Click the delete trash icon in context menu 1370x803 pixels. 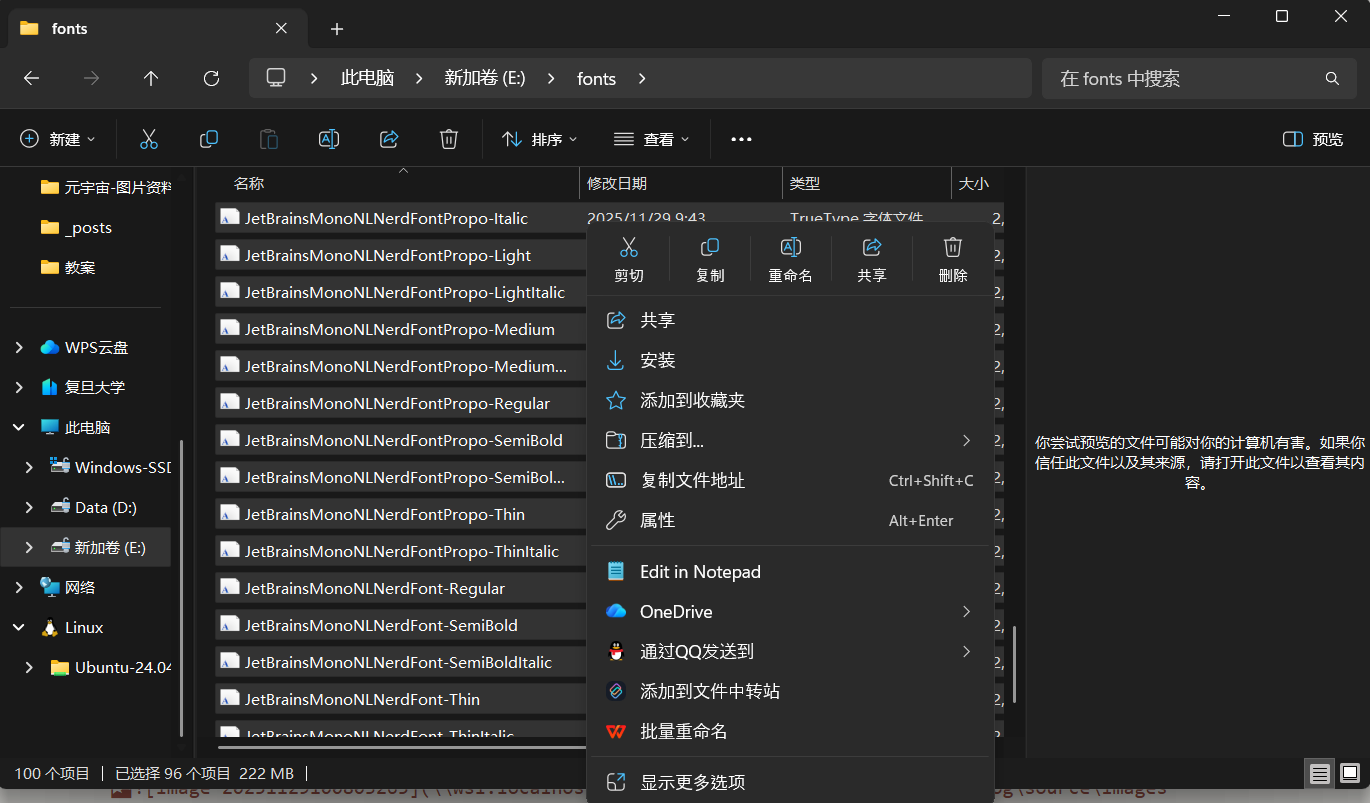(953, 257)
